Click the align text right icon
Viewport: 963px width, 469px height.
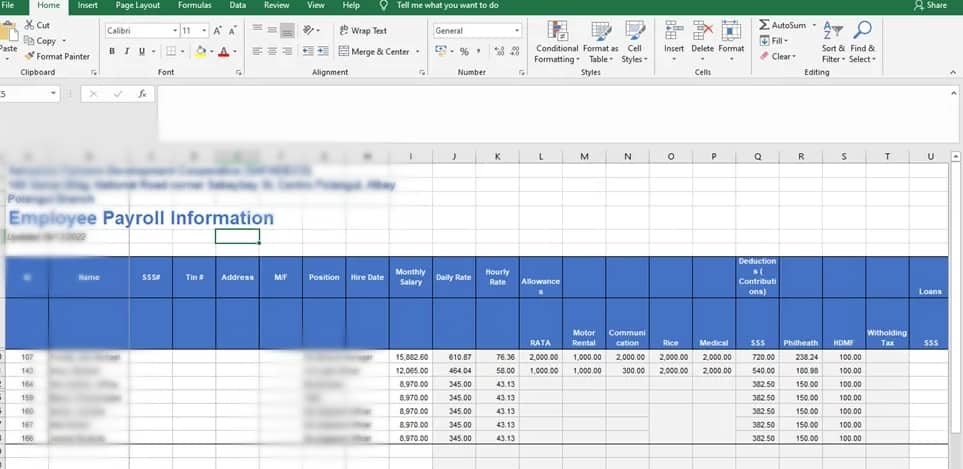pyautogui.click(x=287, y=52)
